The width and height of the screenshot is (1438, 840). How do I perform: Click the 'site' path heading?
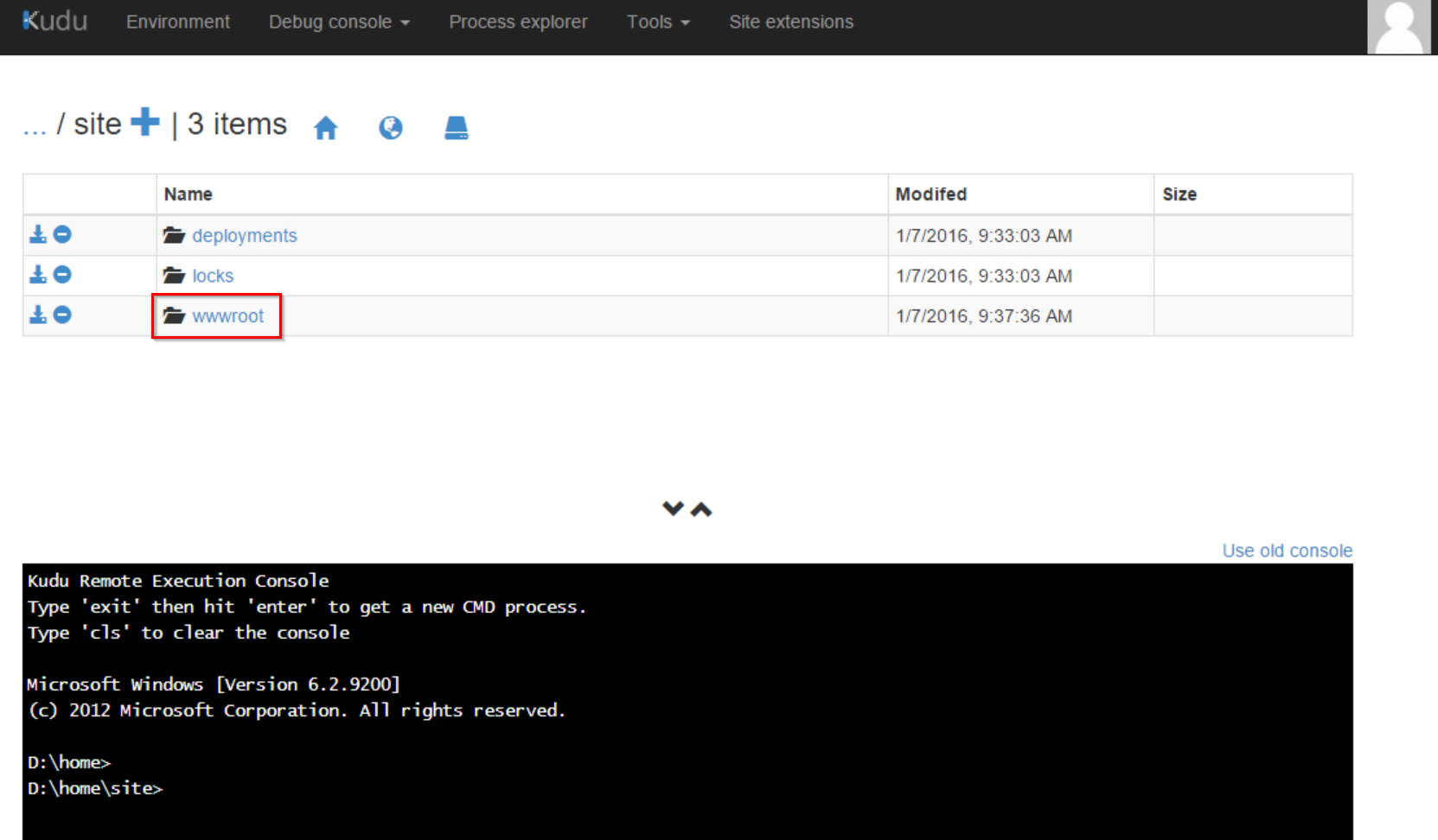point(98,124)
